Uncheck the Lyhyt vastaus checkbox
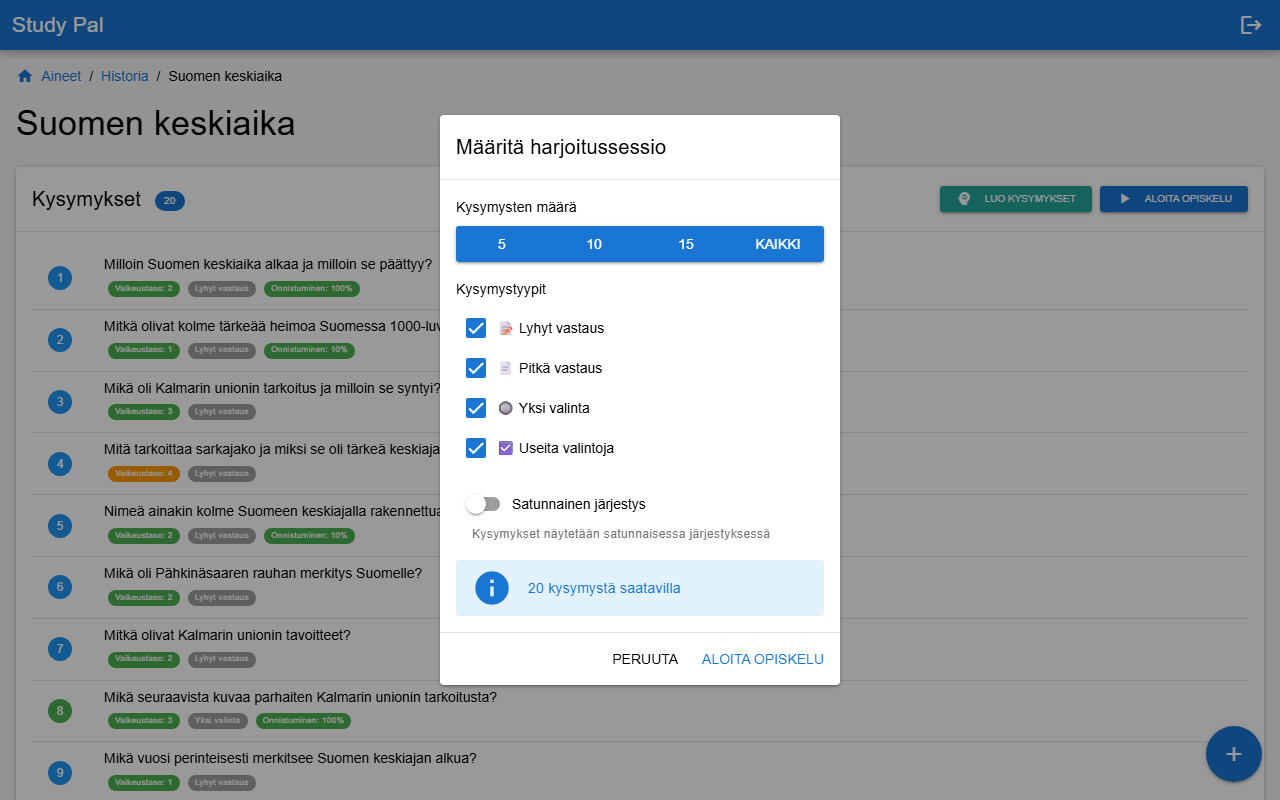Viewport: 1280px width, 800px height. 476,328
